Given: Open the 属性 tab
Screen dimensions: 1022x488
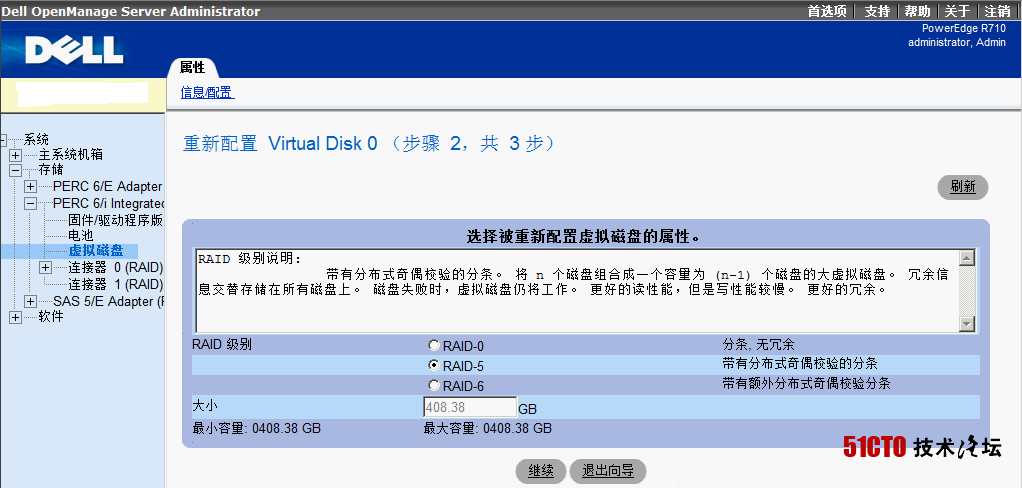Looking at the screenshot, I should [x=192, y=68].
